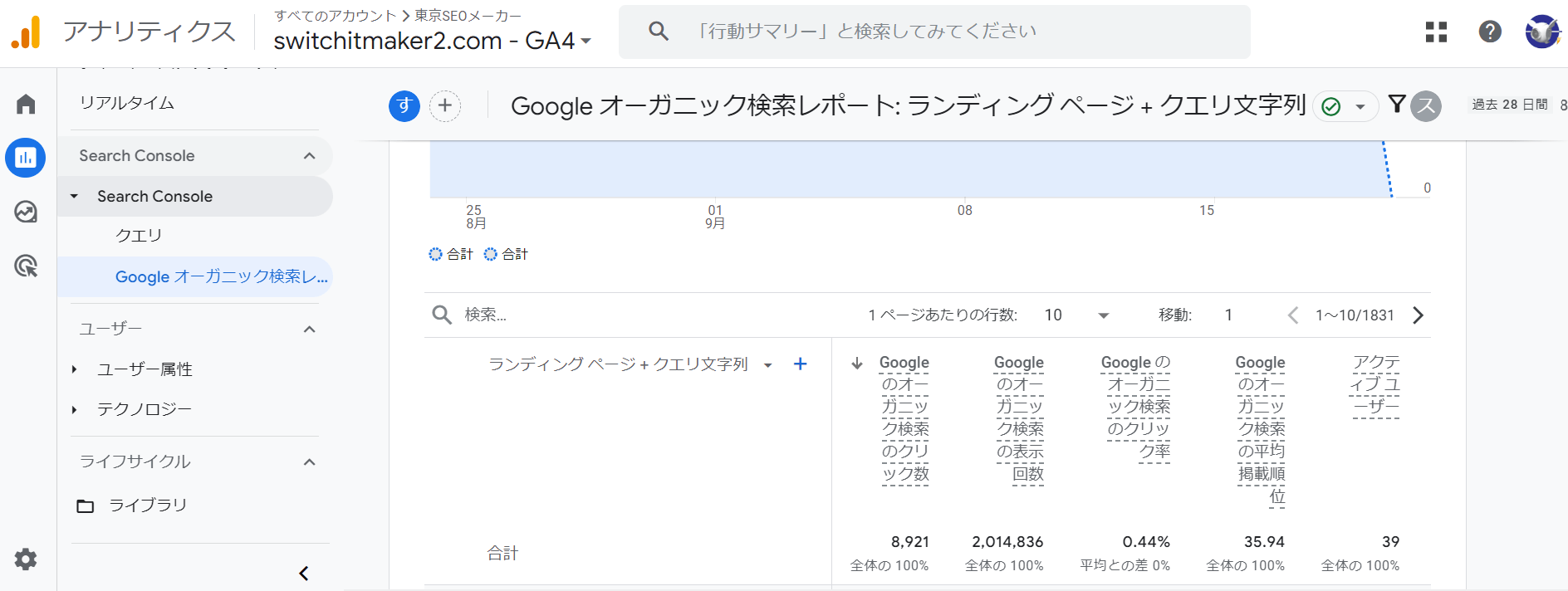
Task: Collapse the ユーザー section chevron
Action: [310, 330]
